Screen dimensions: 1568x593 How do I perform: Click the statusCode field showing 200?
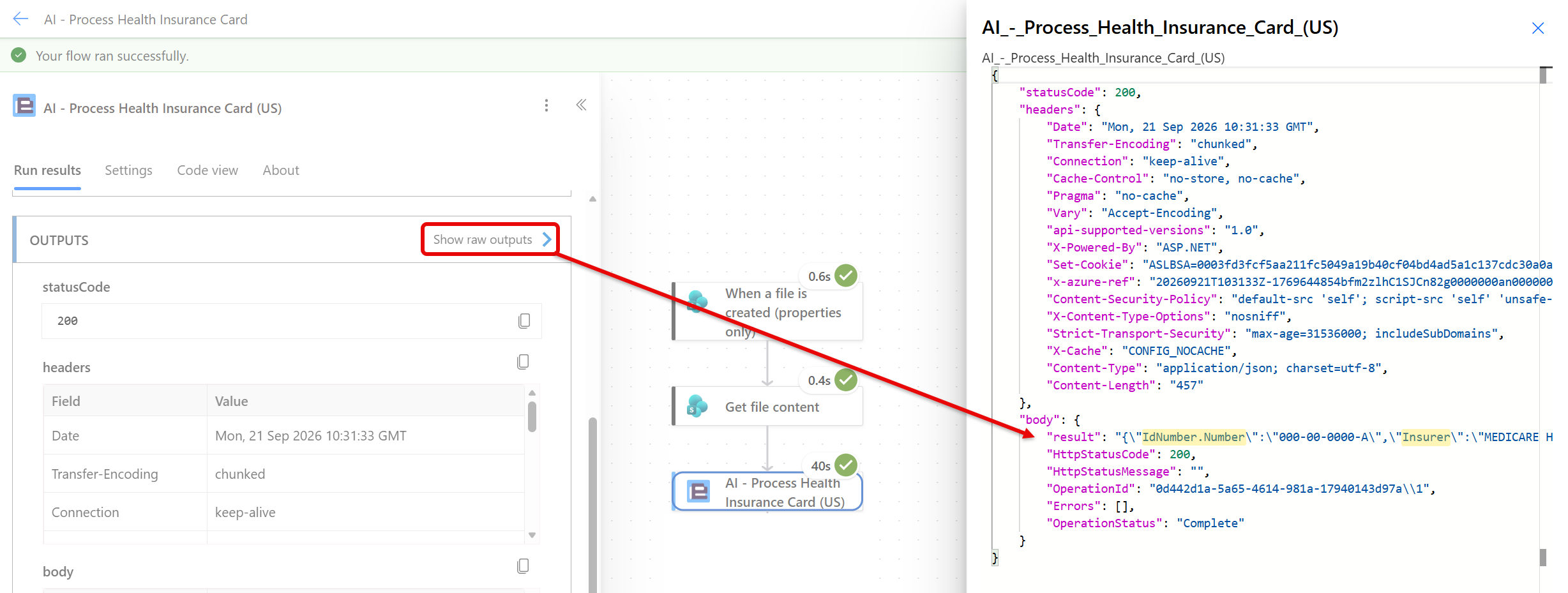[x=292, y=321]
